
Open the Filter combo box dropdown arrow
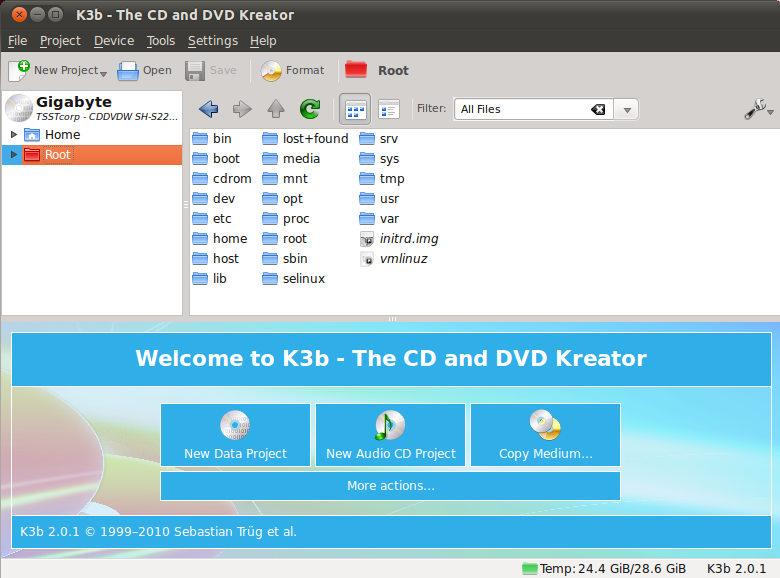click(627, 109)
